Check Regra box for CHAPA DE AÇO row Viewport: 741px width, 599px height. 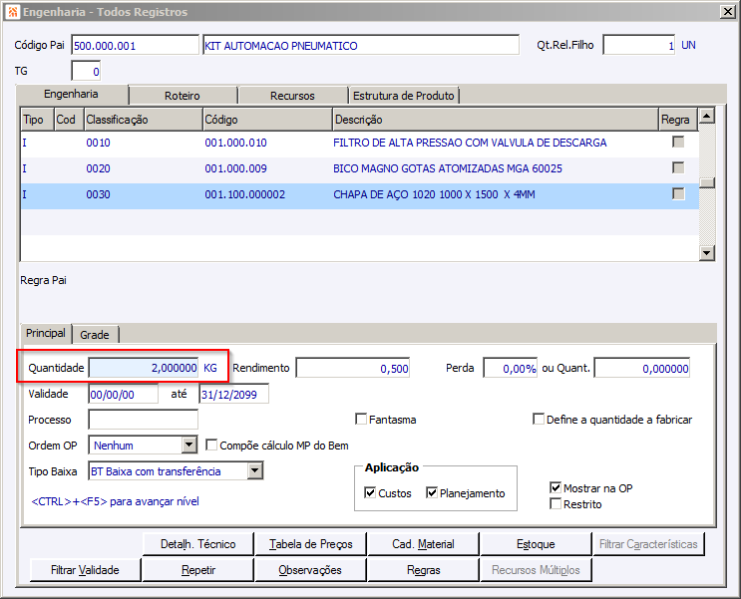point(678,194)
